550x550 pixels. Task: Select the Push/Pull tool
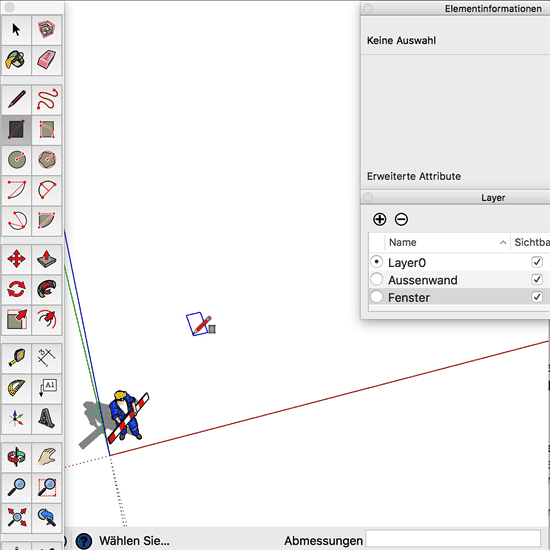click(47, 260)
